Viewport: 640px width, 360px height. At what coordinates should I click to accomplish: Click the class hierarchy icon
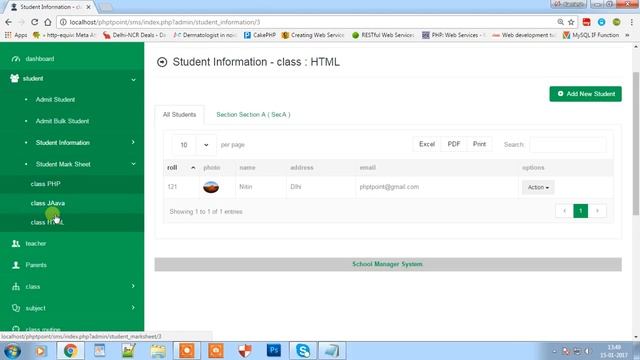16,287
